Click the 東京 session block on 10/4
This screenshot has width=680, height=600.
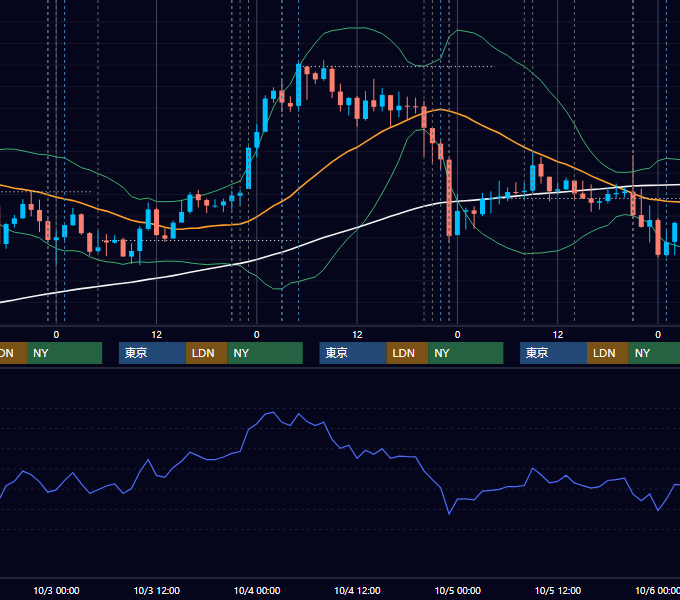coord(353,353)
